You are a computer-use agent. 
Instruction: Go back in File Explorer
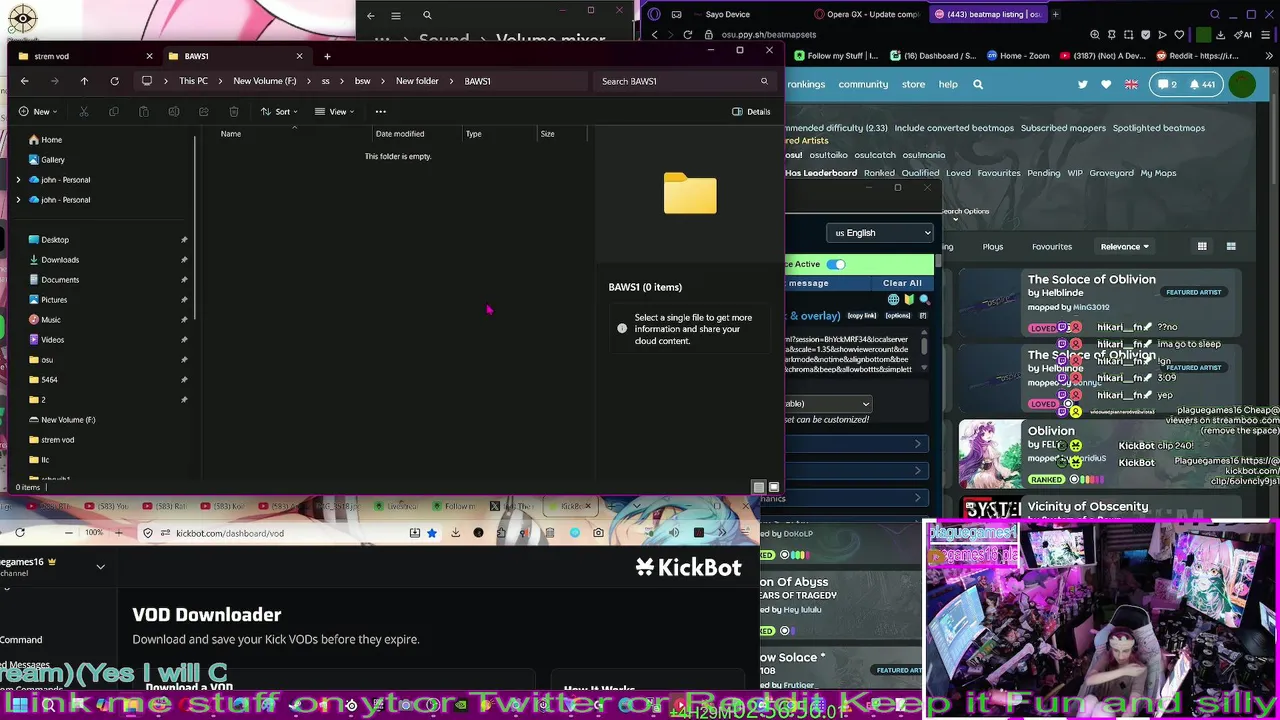[25, 81]
